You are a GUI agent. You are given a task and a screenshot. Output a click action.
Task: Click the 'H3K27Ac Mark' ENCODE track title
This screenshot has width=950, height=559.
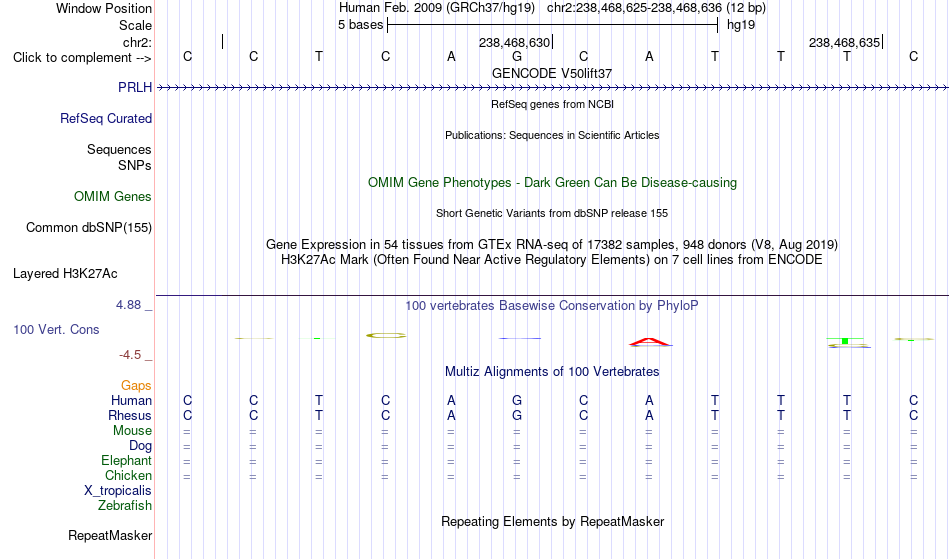[x=552, y=260]
